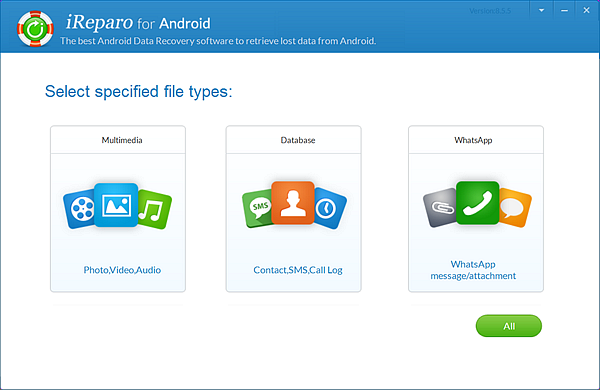Click the green WhatsApp phone icon
The height and width of the screenshot is (390, 600).
pyautogui.click(x=478, y=202)
